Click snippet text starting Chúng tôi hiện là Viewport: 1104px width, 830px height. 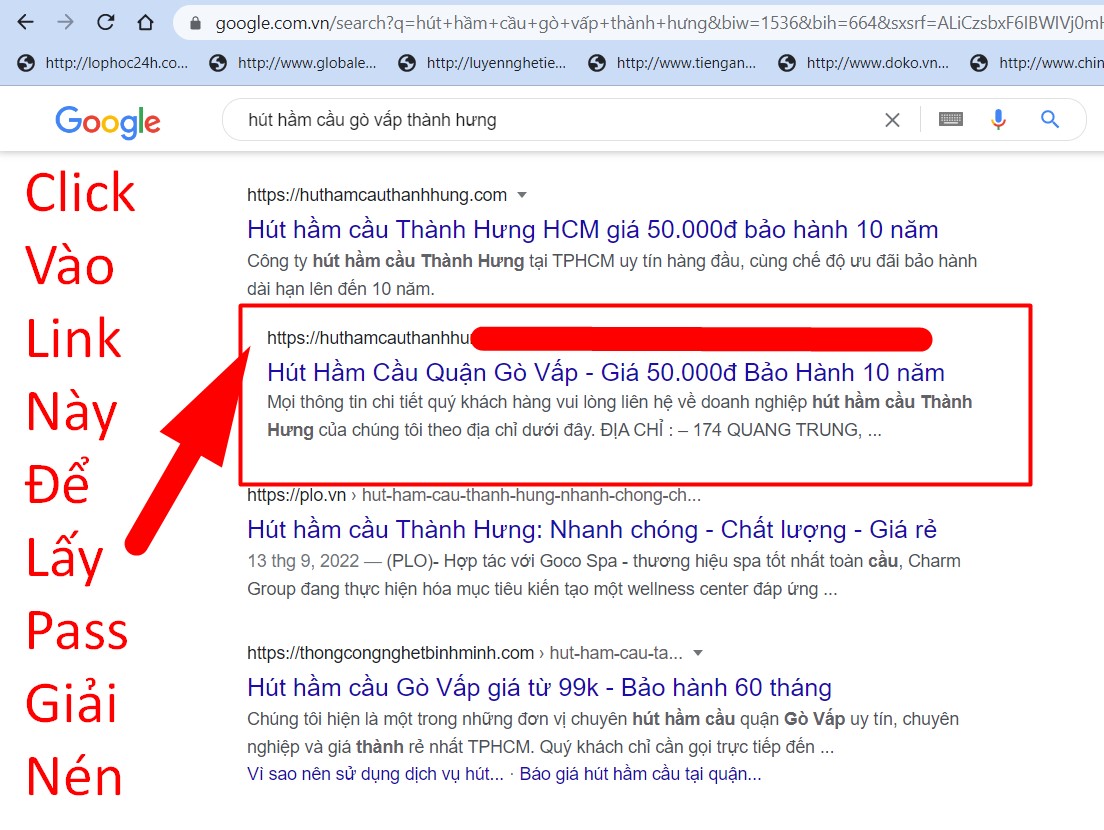click(x=603, y=733)
